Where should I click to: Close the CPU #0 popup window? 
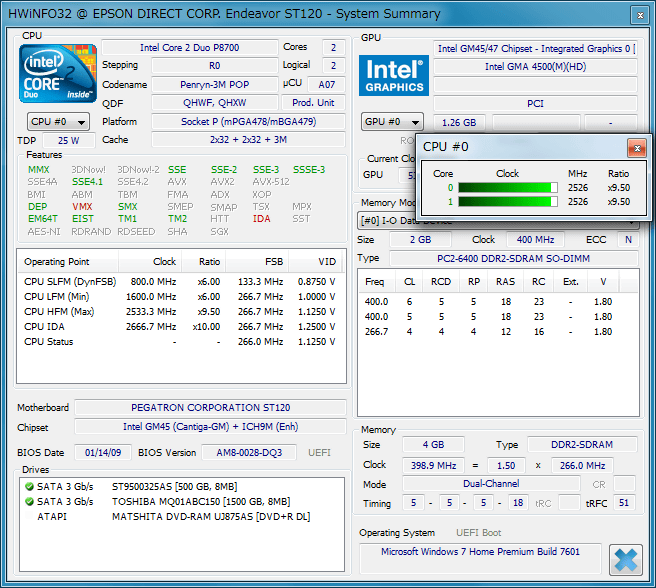tap(637, 148)
